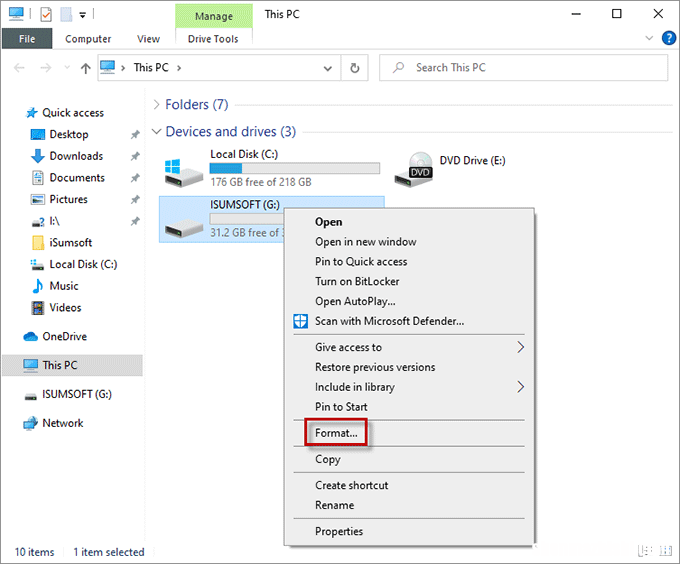Viewport: 680px width, 564px height.
Task: Click the Back navigation arrow
Action: [19, 68]
